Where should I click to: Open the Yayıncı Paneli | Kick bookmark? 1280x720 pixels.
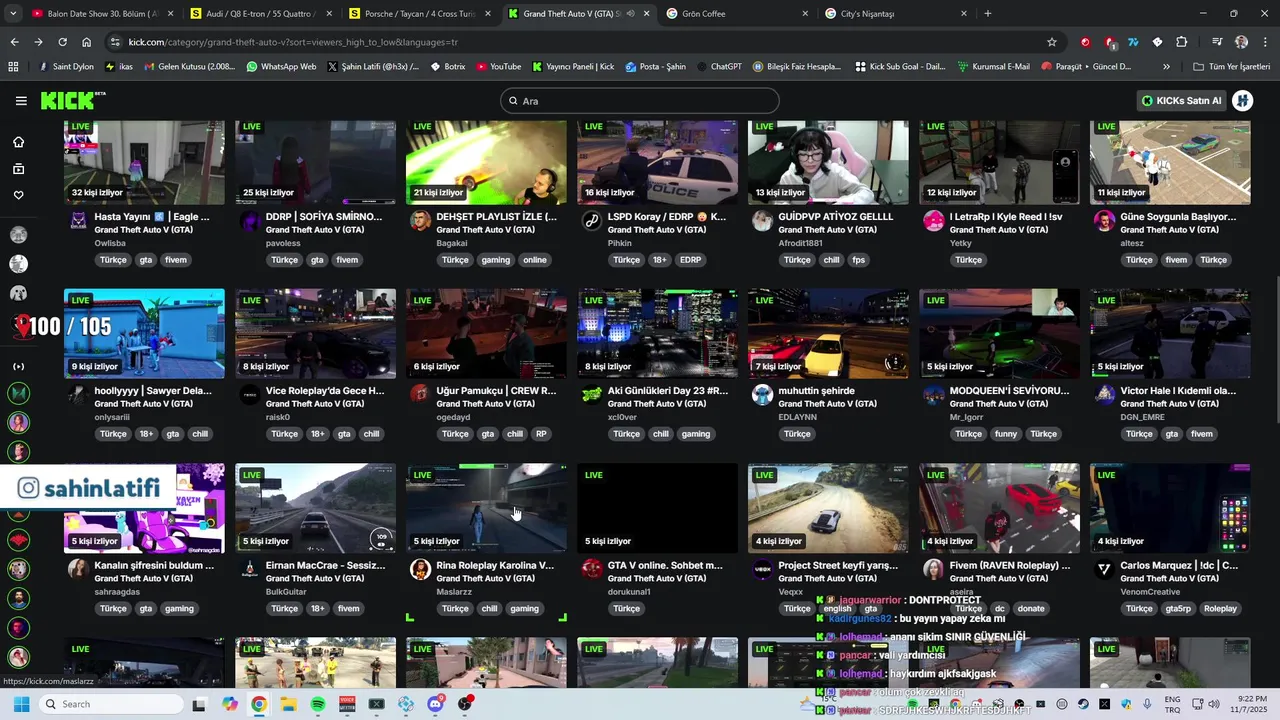tap(573, 67)
